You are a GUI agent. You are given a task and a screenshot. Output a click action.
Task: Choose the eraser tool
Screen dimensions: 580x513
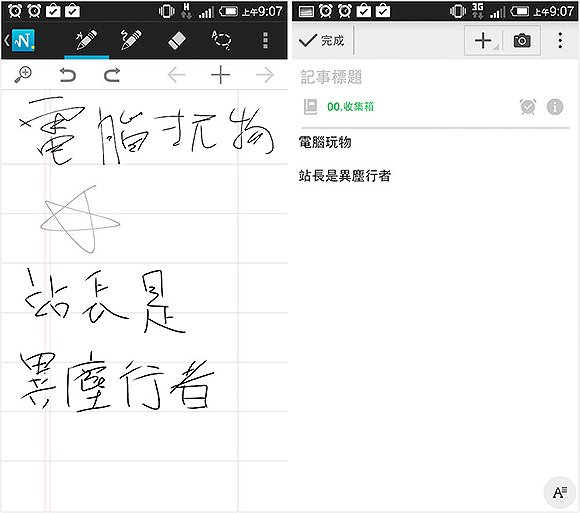point(177,40)
